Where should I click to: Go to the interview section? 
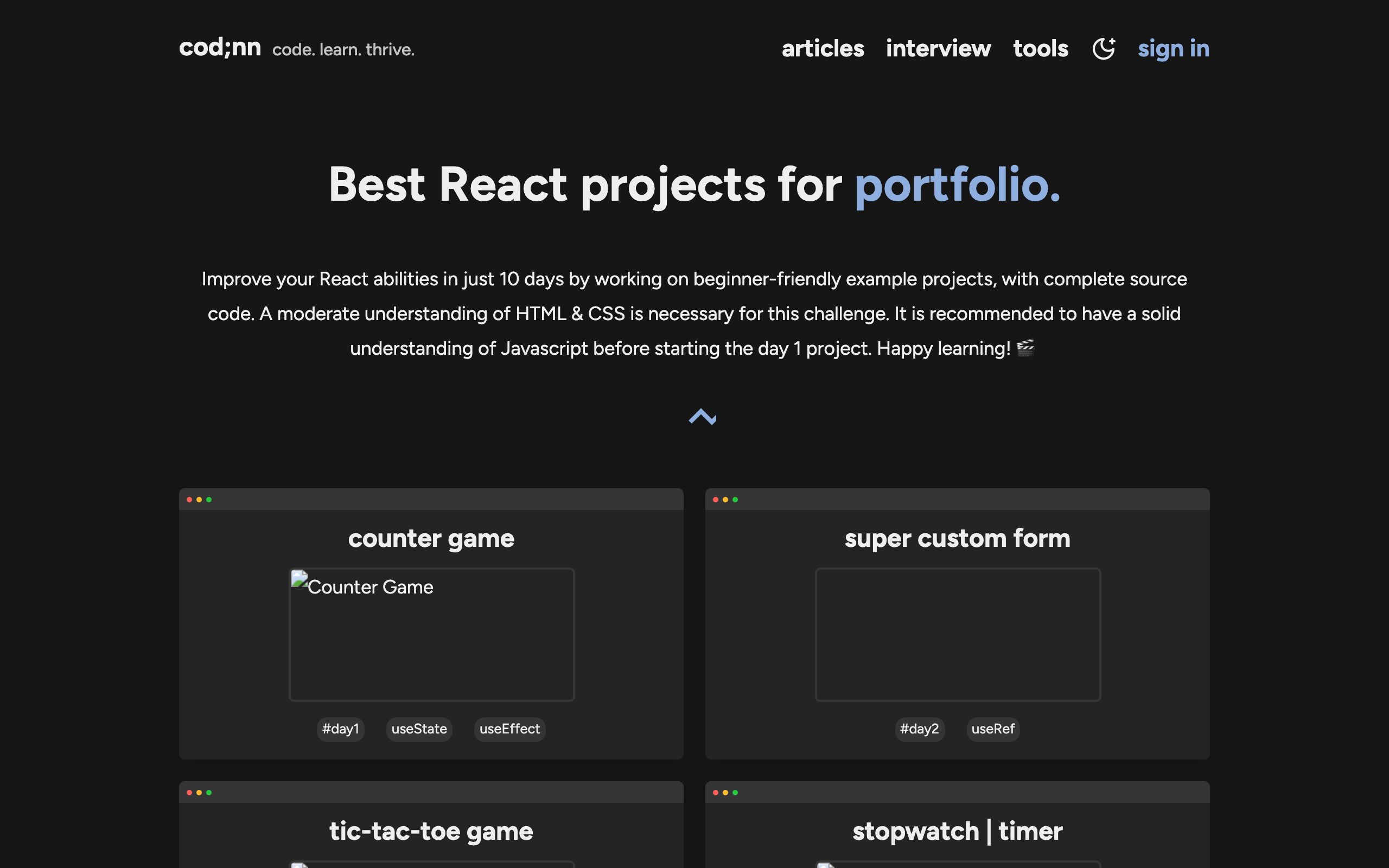(938, 49)
